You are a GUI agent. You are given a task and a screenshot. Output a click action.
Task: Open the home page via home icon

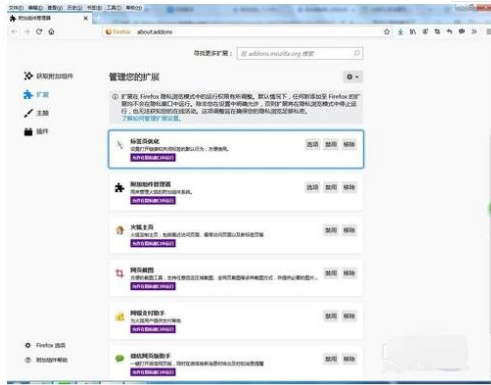tap(51, 32)
